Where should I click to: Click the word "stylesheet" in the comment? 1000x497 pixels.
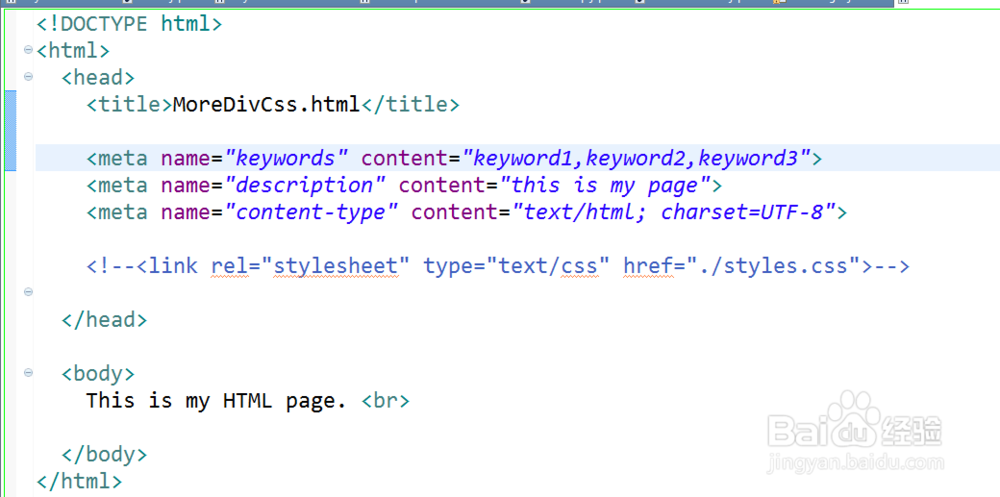click(336, 265)
